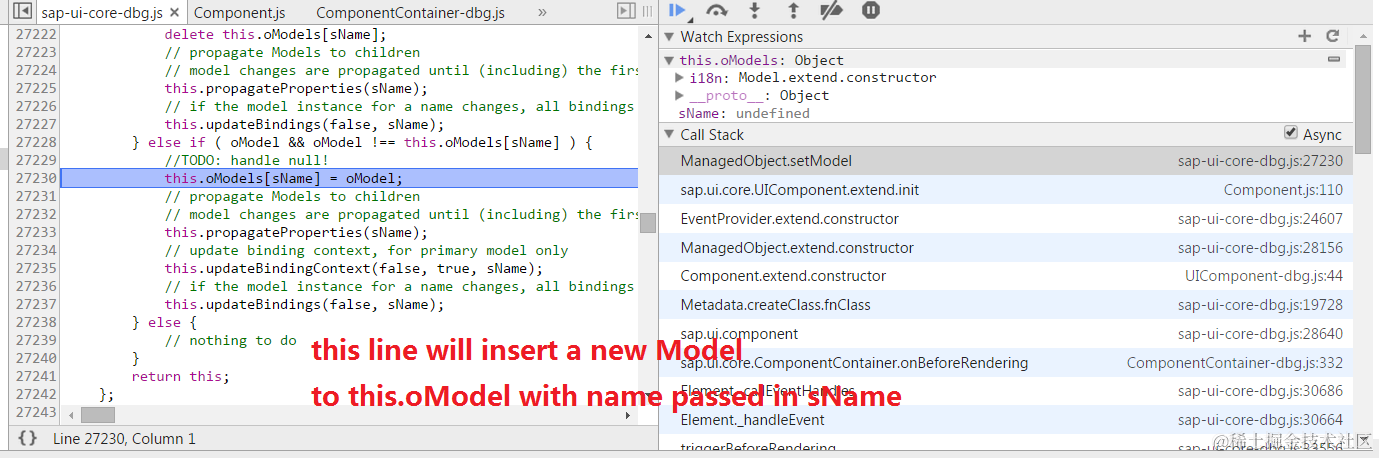Image resolution: width=1379 pixels, height=458 pixels.
Task: Click the Line 27230, Column 1 status text
Action: pos(125,438)
